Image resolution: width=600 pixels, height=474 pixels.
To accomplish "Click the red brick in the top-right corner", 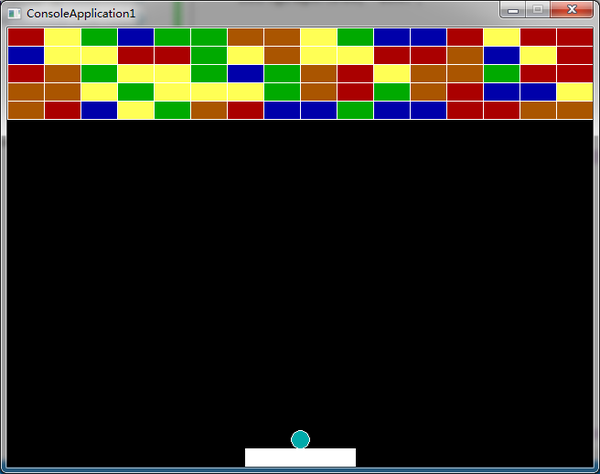I will click(x=575, y=37).
